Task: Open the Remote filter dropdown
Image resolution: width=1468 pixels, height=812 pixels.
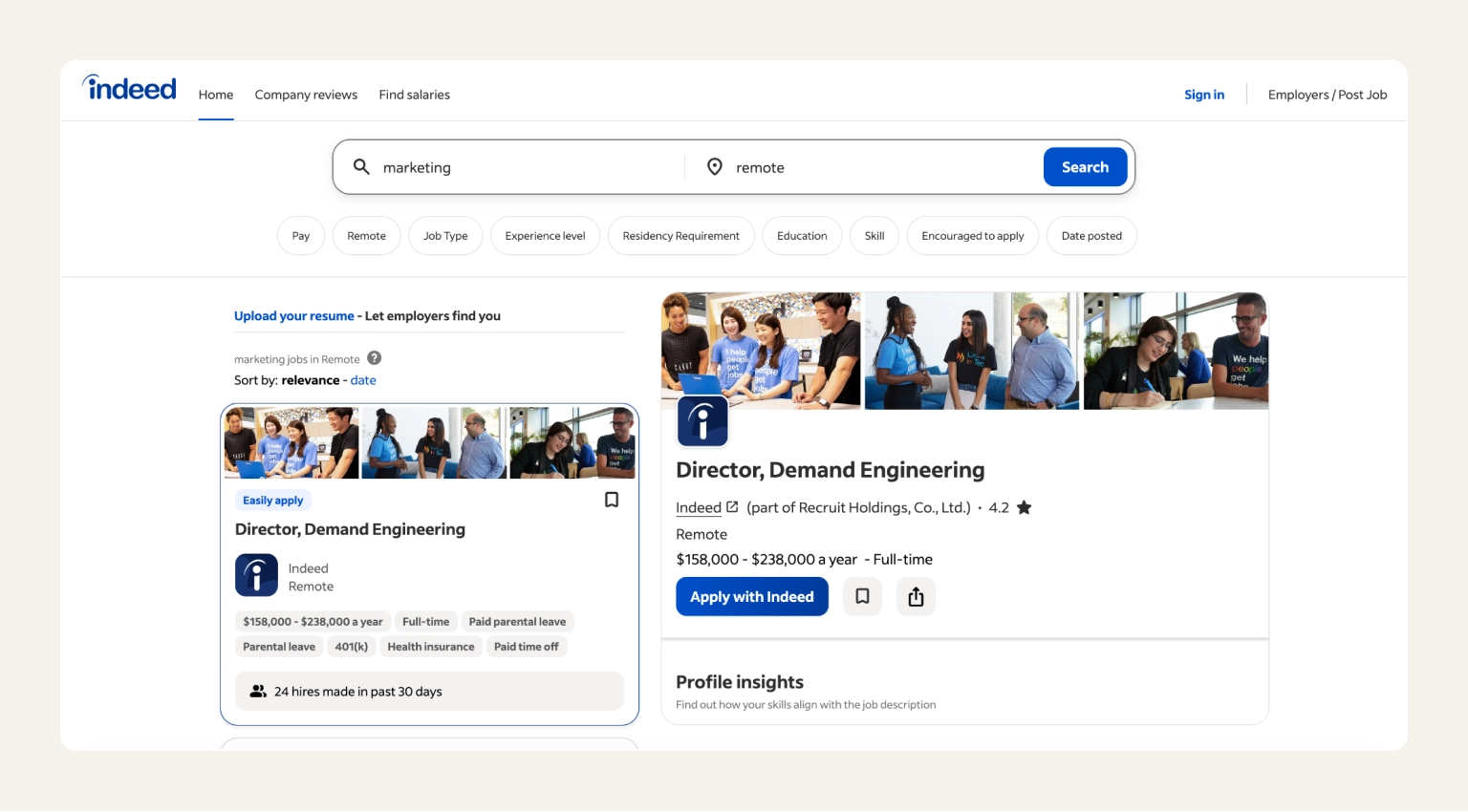Action: [x=366, y=236]
